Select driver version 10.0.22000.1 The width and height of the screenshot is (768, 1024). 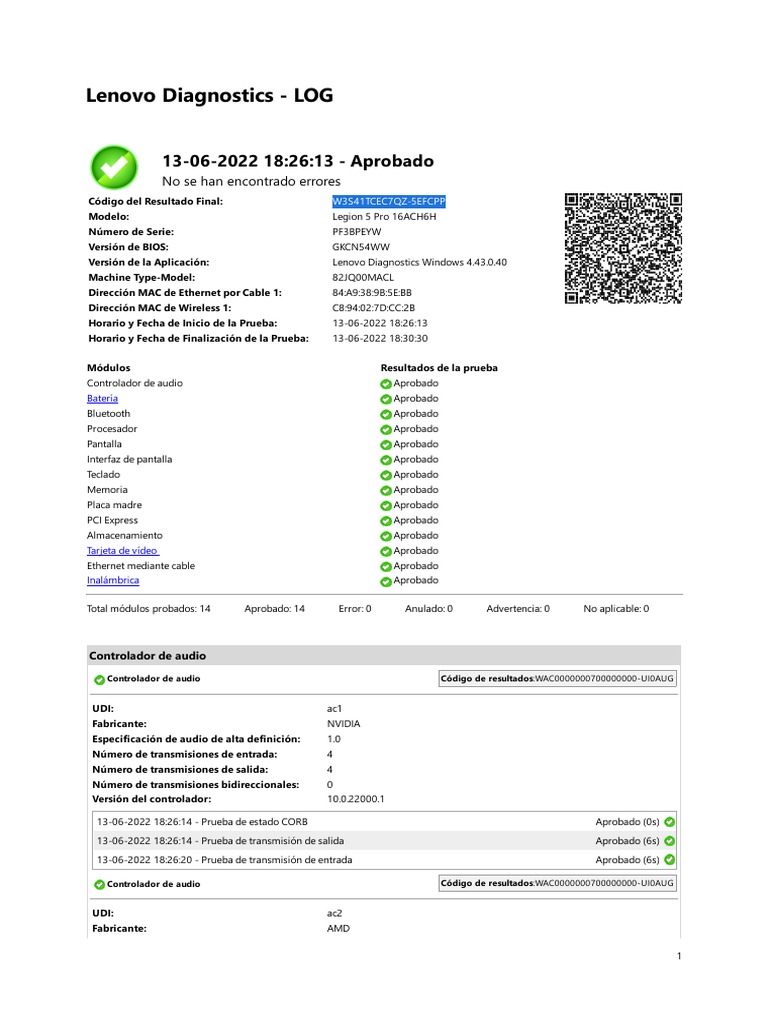pyautogui.click(x=355, y=799)
